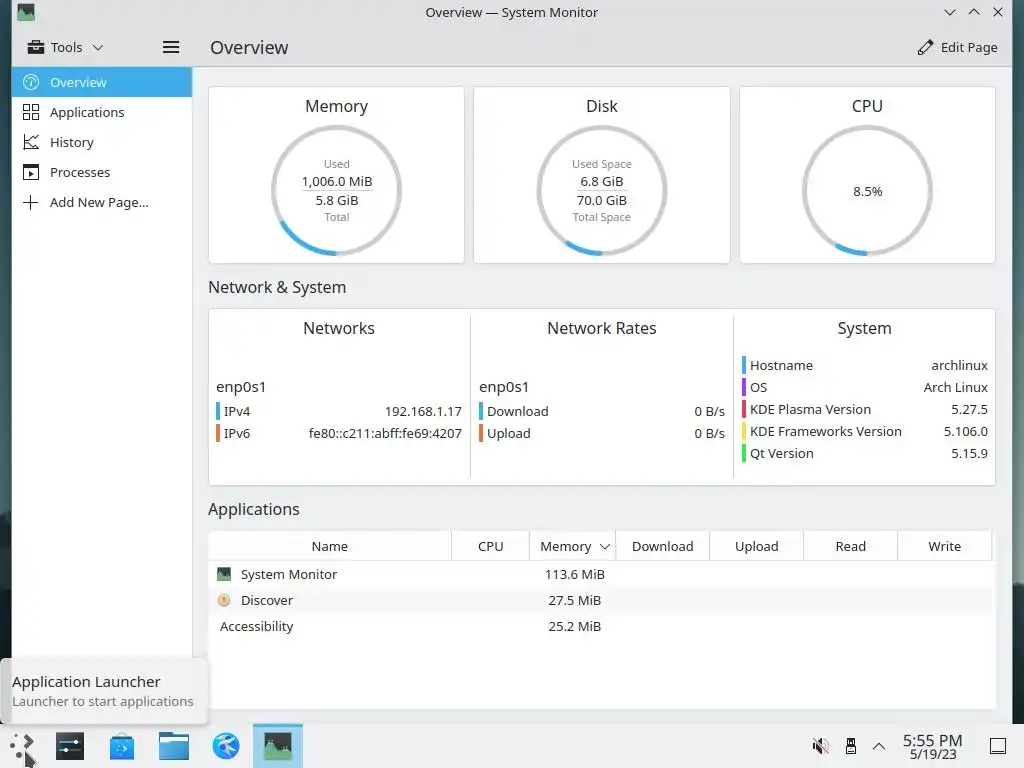1024x768 pixels.
Task: Open the Dolphin file manager taskbar icon
Action: tap(174, 746)
